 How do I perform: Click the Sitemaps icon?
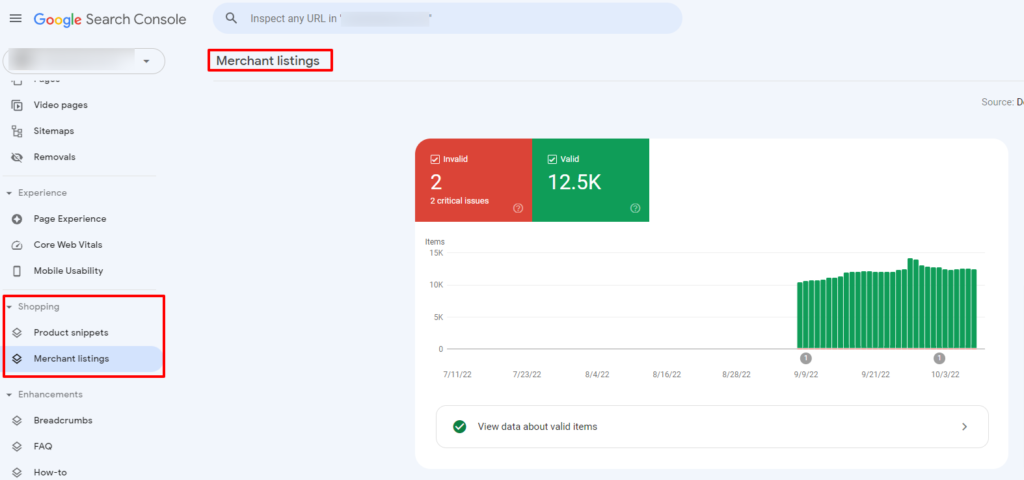click(18, 131)
